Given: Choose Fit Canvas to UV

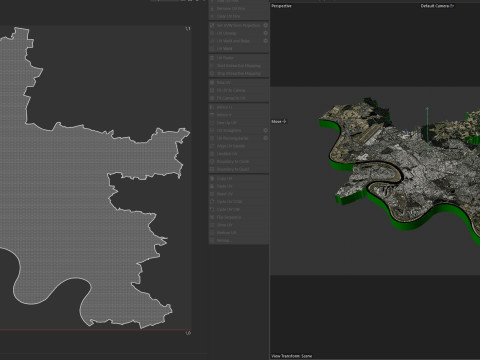Looking at the screenshot, I should [238, 98].
